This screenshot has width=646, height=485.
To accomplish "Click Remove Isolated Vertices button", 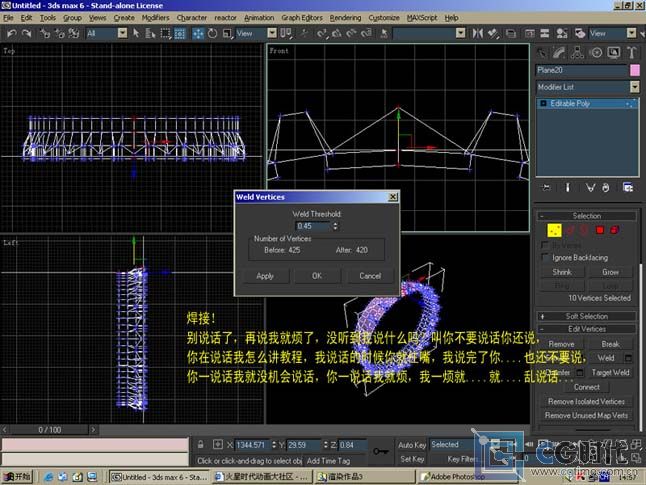I will pos(586,401).
